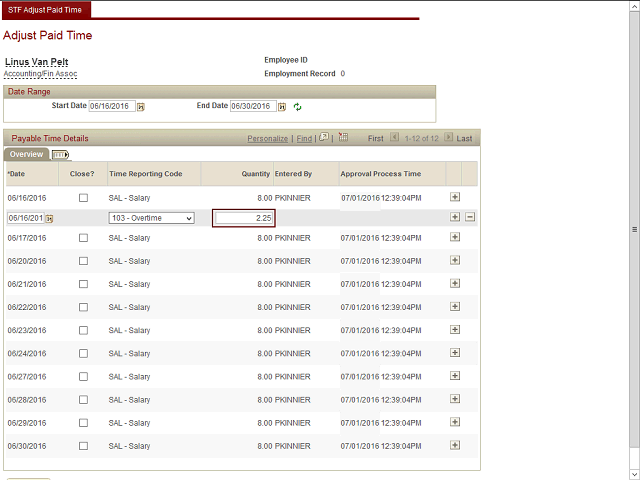Add a row after the 06/17/2016 entry

pos(455,237)
